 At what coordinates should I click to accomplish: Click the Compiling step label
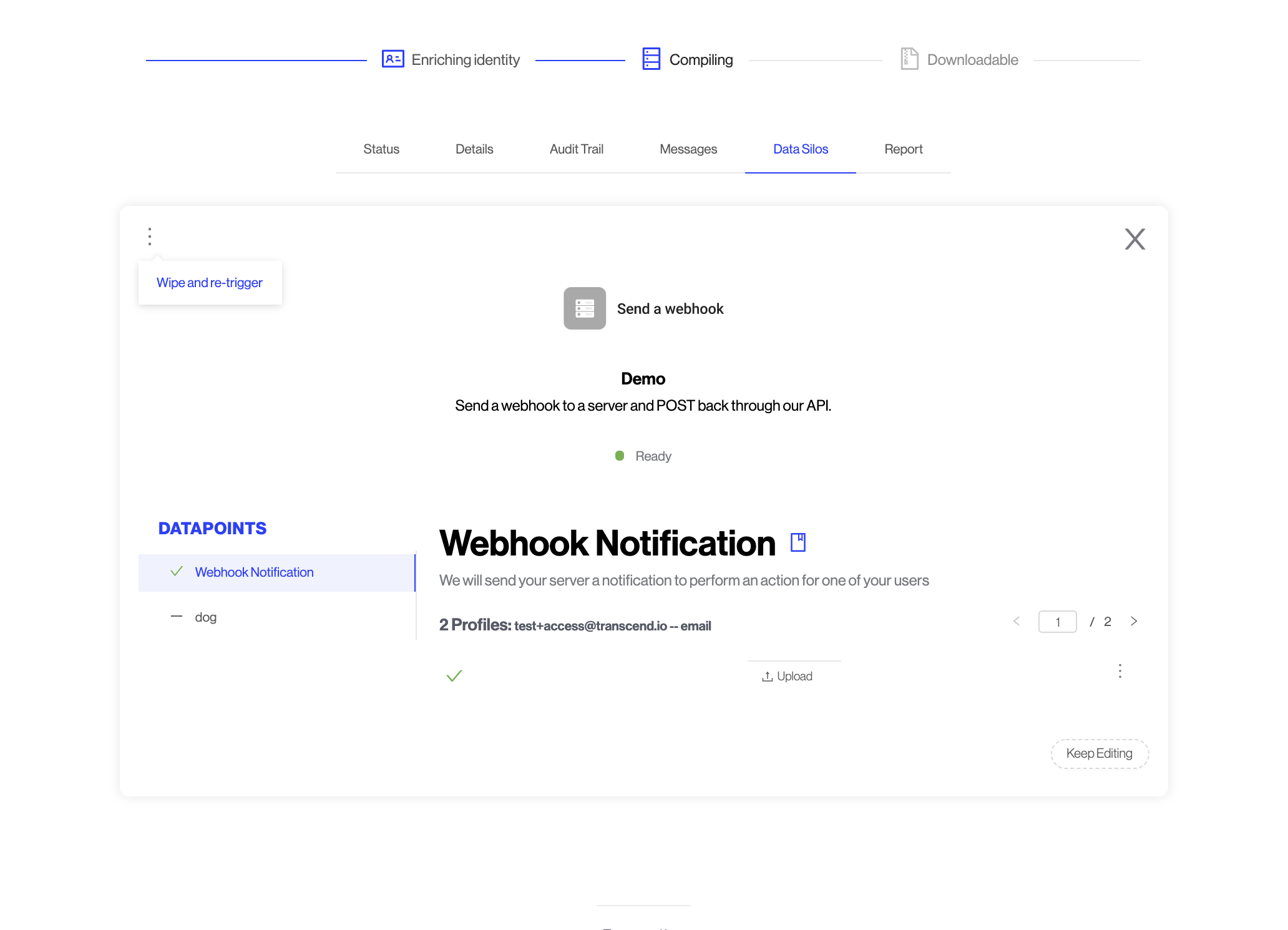[x=701, y=60]
